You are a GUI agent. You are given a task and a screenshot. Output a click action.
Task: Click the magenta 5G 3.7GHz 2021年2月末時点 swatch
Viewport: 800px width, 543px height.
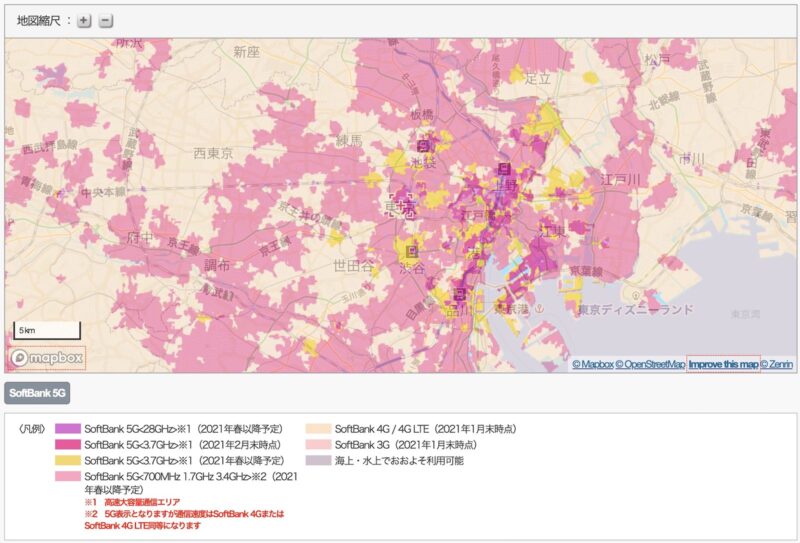[68, 445]
